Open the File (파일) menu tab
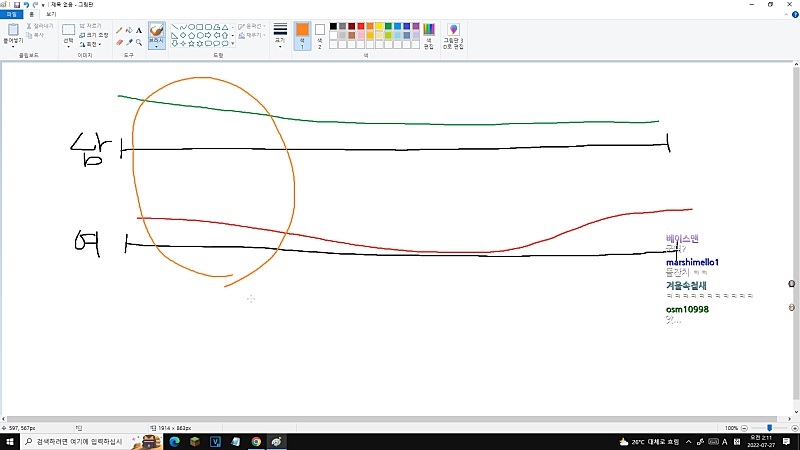800x450 pixels. coord(11,14)
